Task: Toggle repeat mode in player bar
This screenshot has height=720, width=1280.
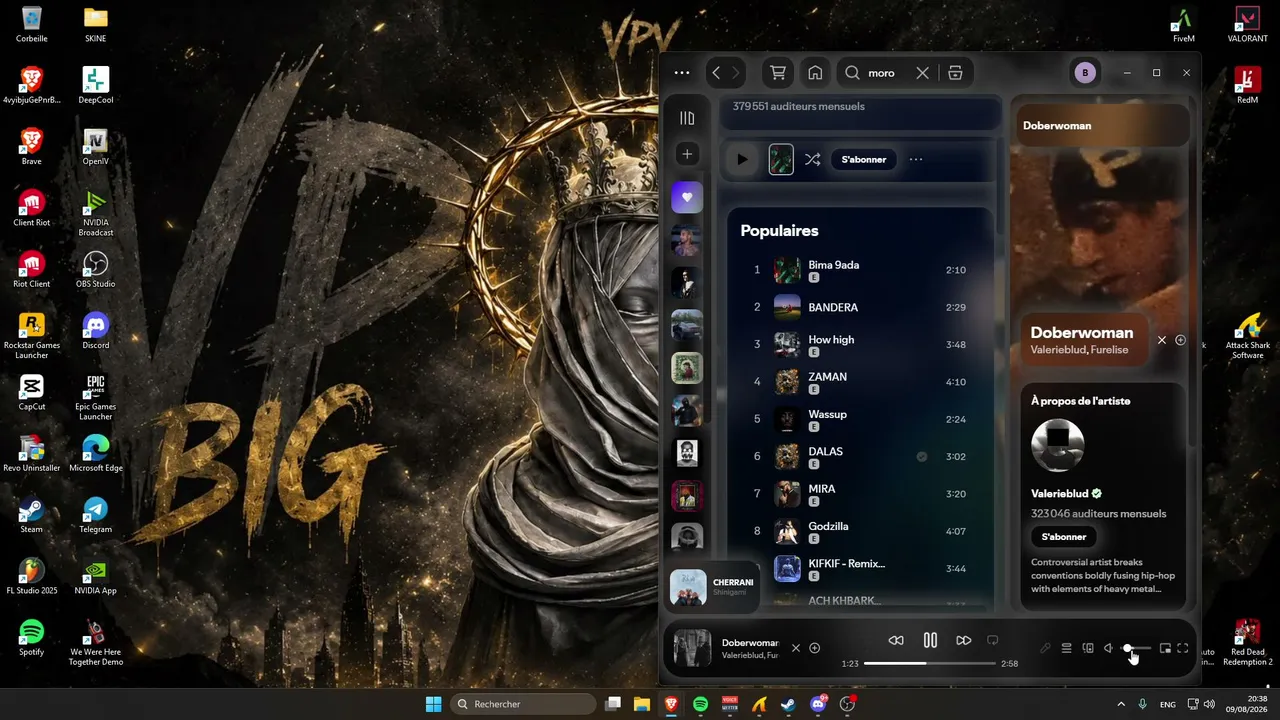Action: (x=993, y=640)
